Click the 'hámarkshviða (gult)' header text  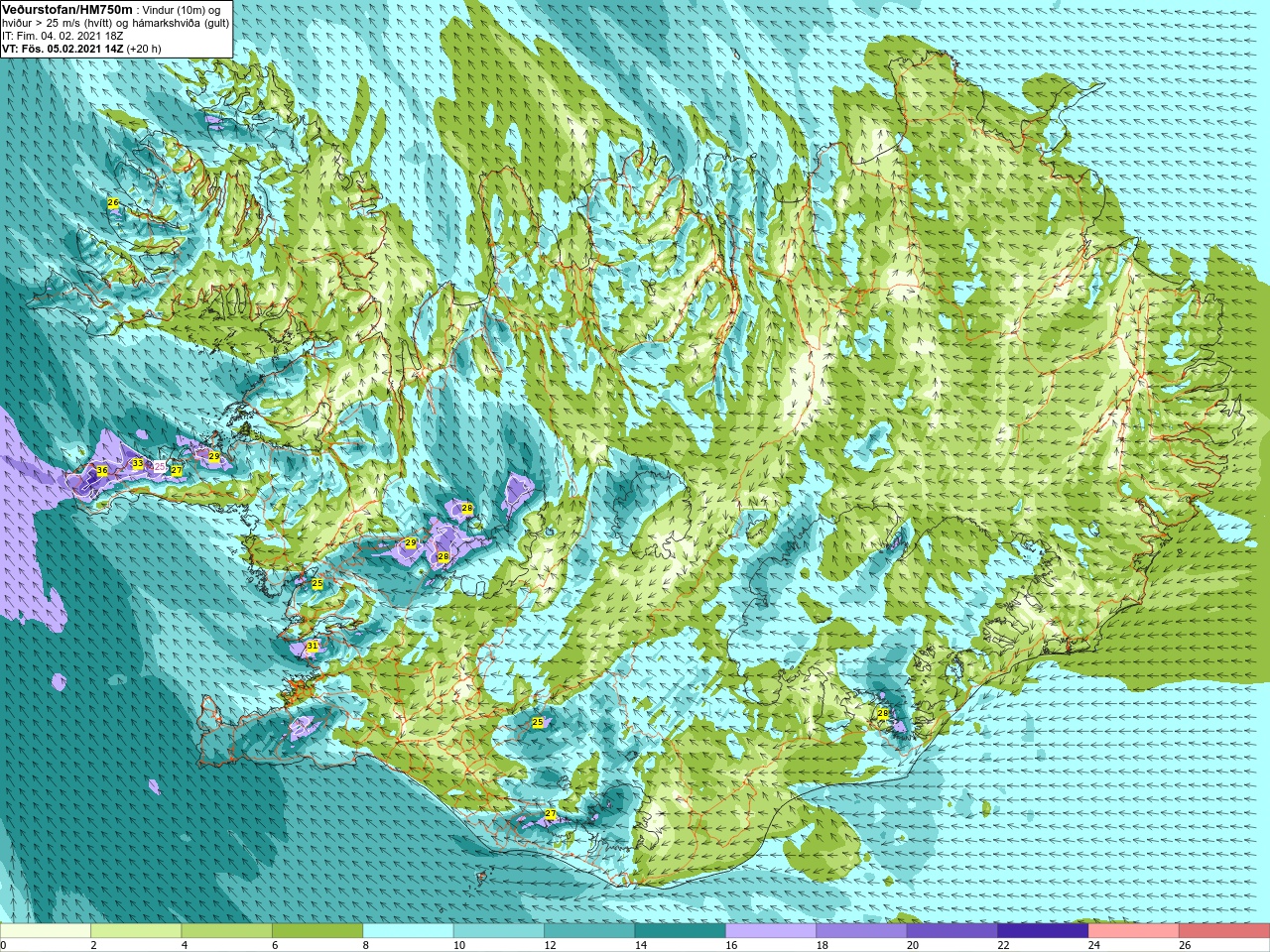(180, 23)
